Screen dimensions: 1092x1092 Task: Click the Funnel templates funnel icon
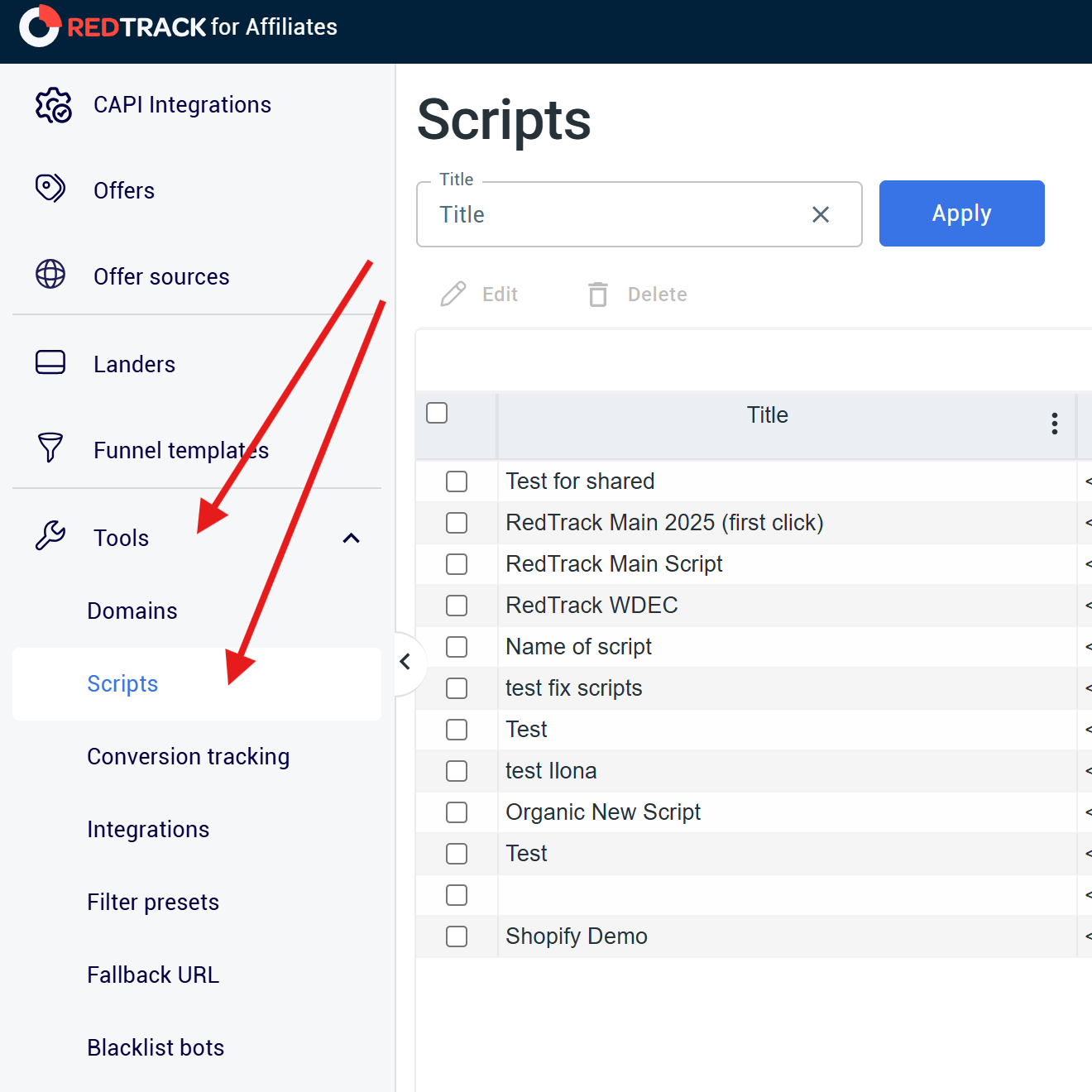pyautogui.click(x=50, y=448)
